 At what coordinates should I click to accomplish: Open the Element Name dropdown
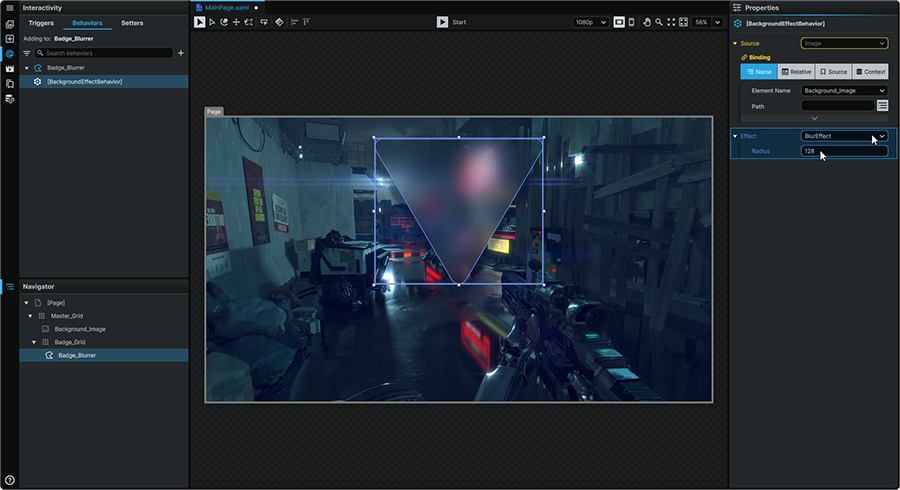[x=844, y=91]
